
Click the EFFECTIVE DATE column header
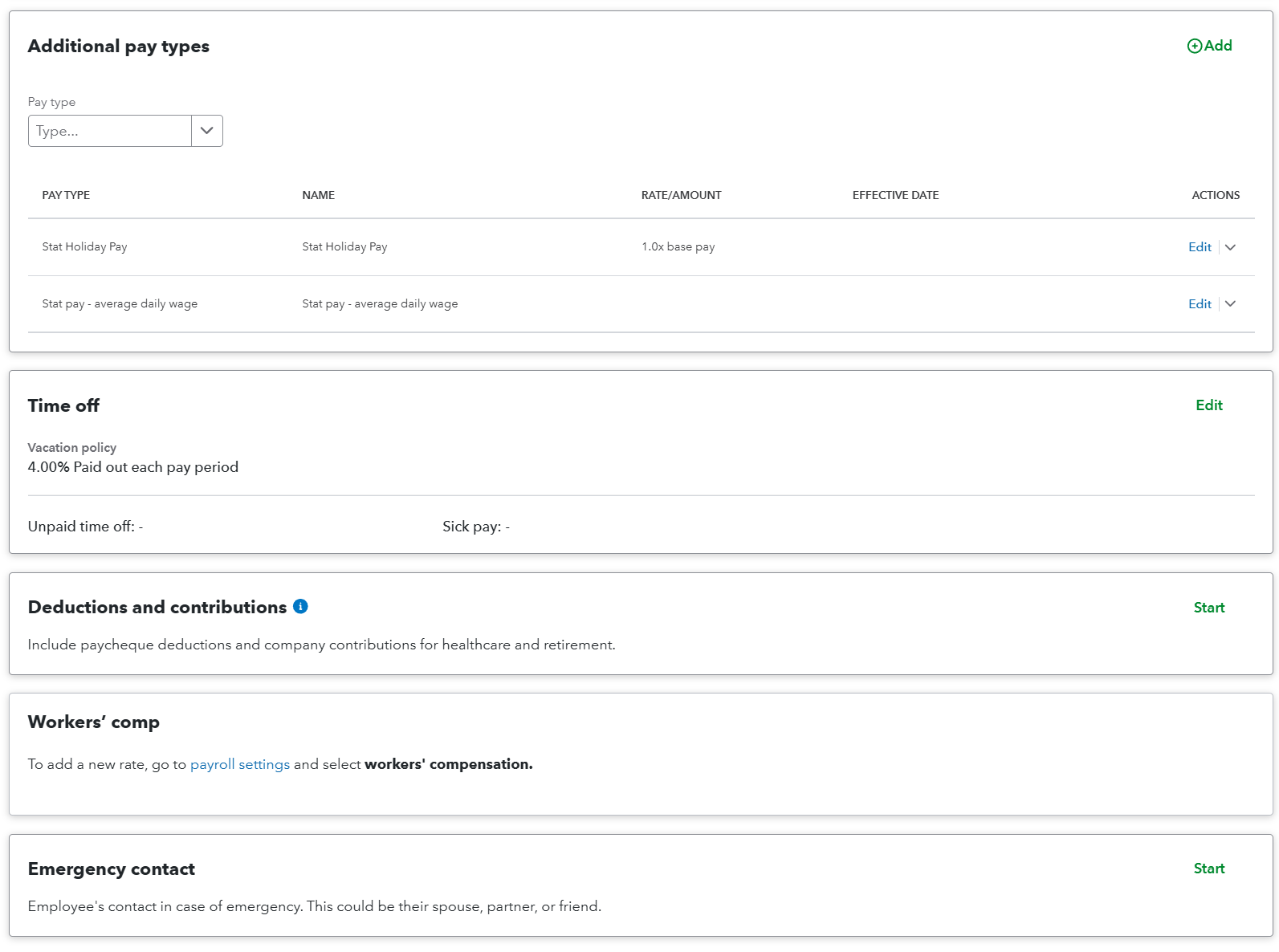pos(895,195)
